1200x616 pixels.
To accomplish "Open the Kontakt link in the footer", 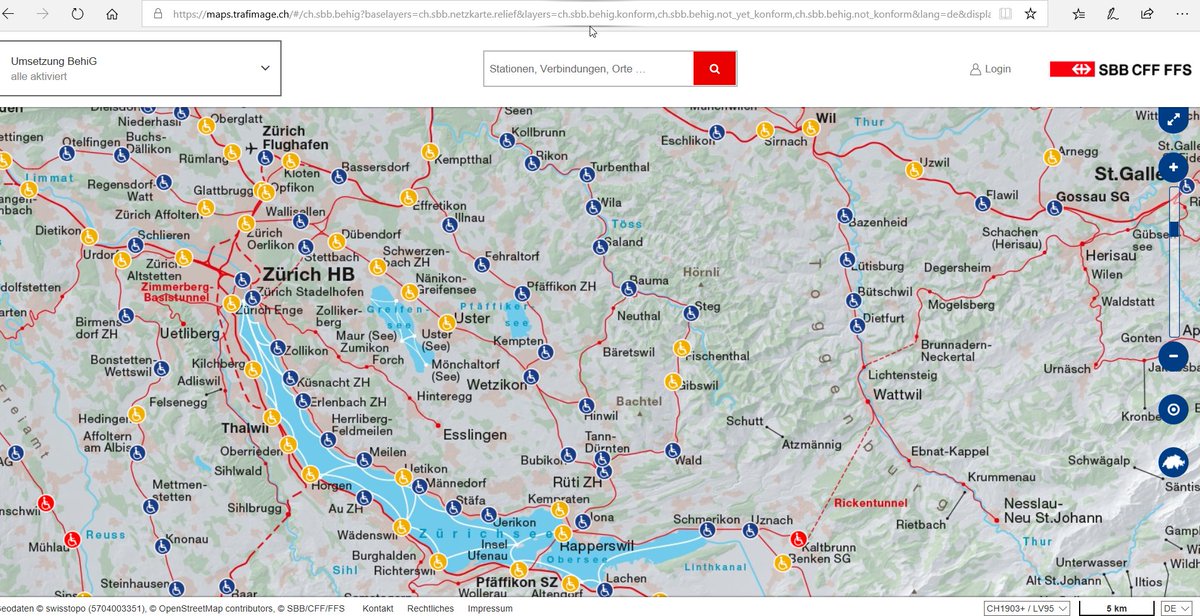I will (377, 608).
